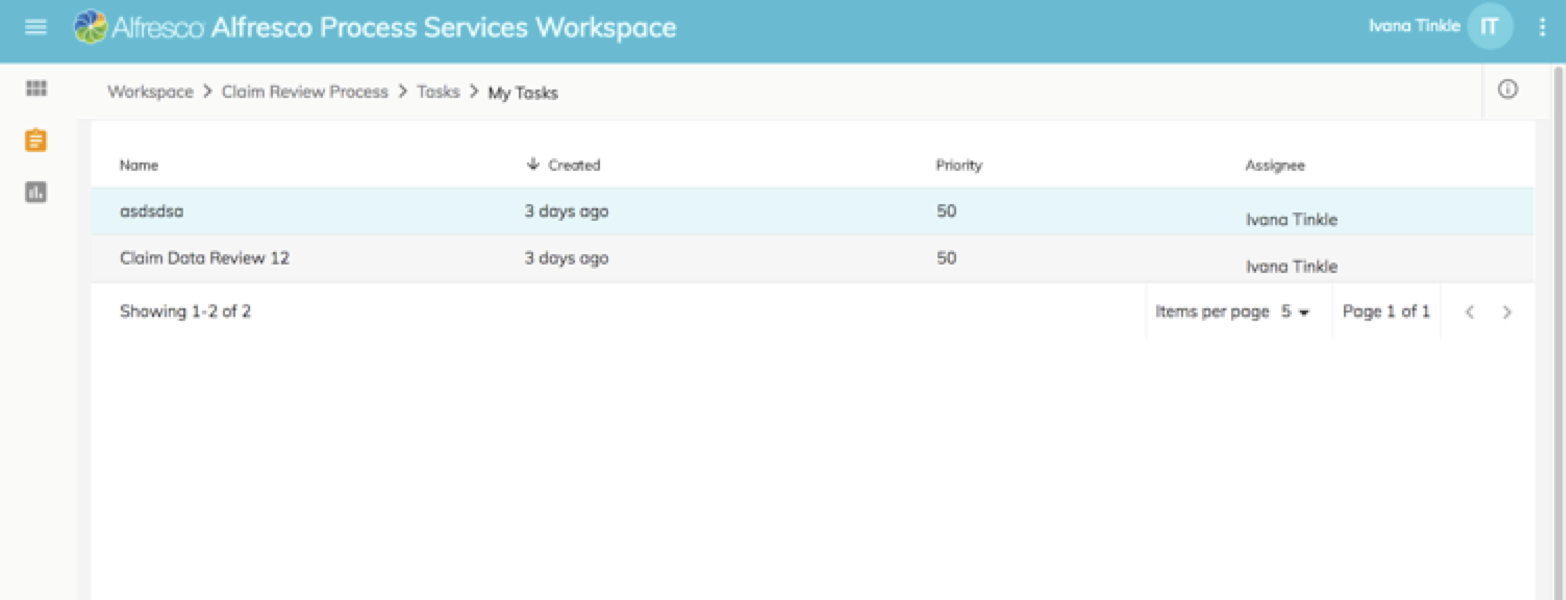Open Claim Review Process breadcrumb link
The image size is (1566, 600).
[305, 91]
